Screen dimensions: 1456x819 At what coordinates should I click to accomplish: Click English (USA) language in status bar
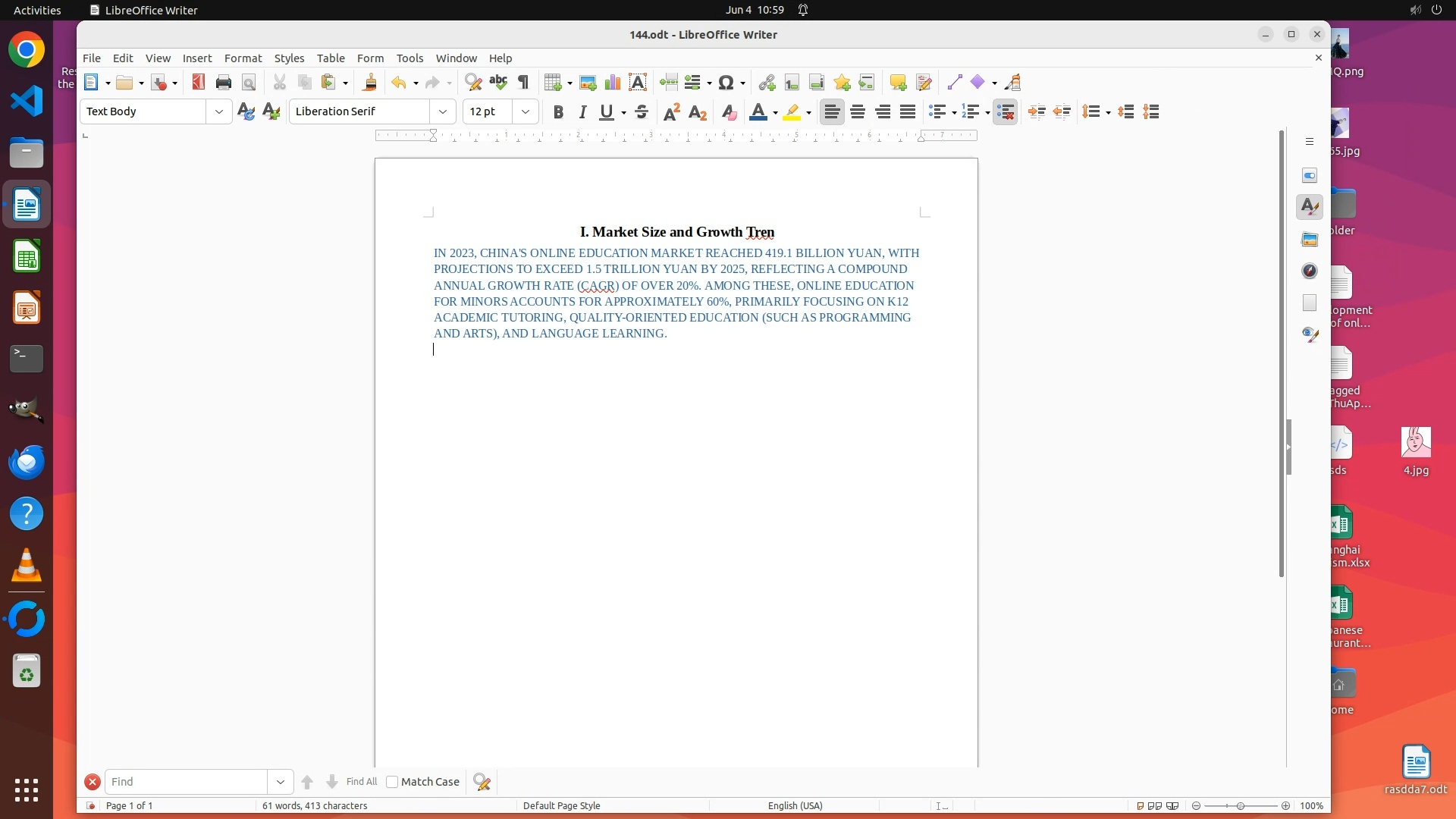795,806
